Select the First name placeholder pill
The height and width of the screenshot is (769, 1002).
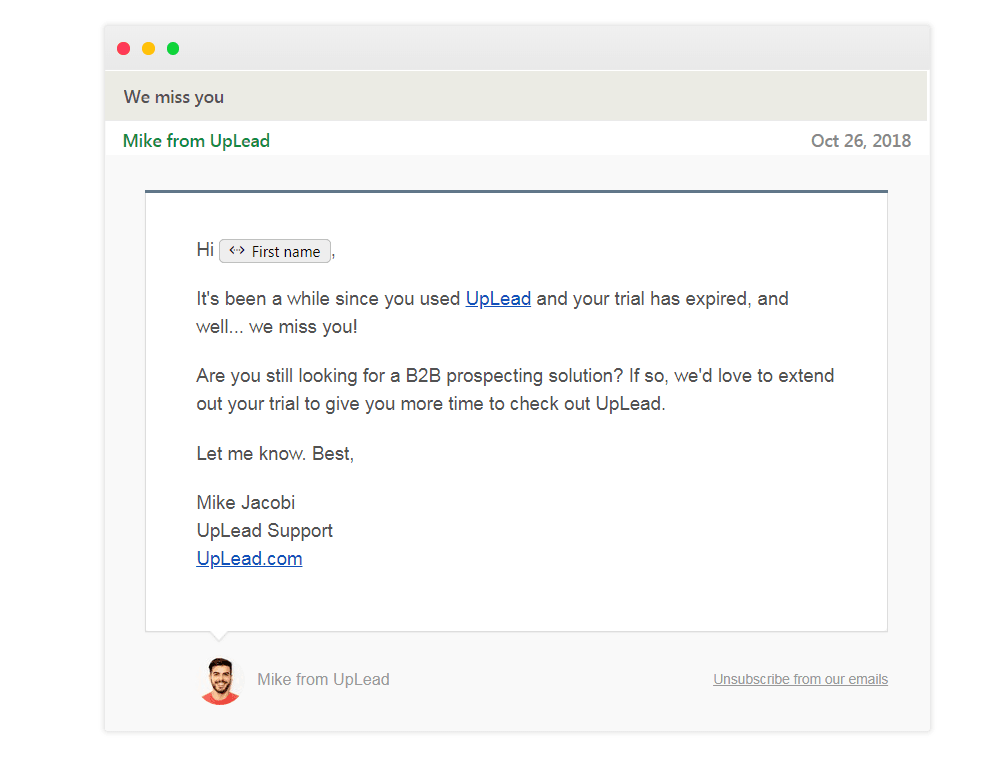point(275,251)
